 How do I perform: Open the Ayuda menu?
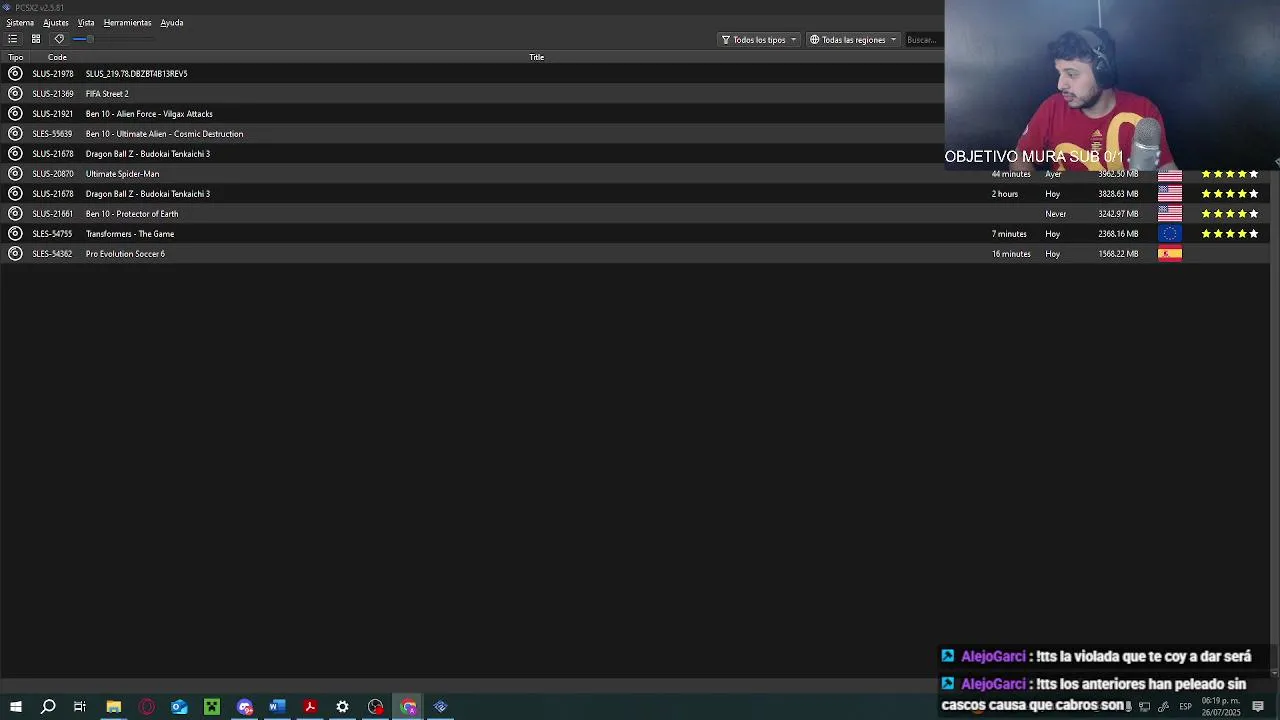point(172,22)
